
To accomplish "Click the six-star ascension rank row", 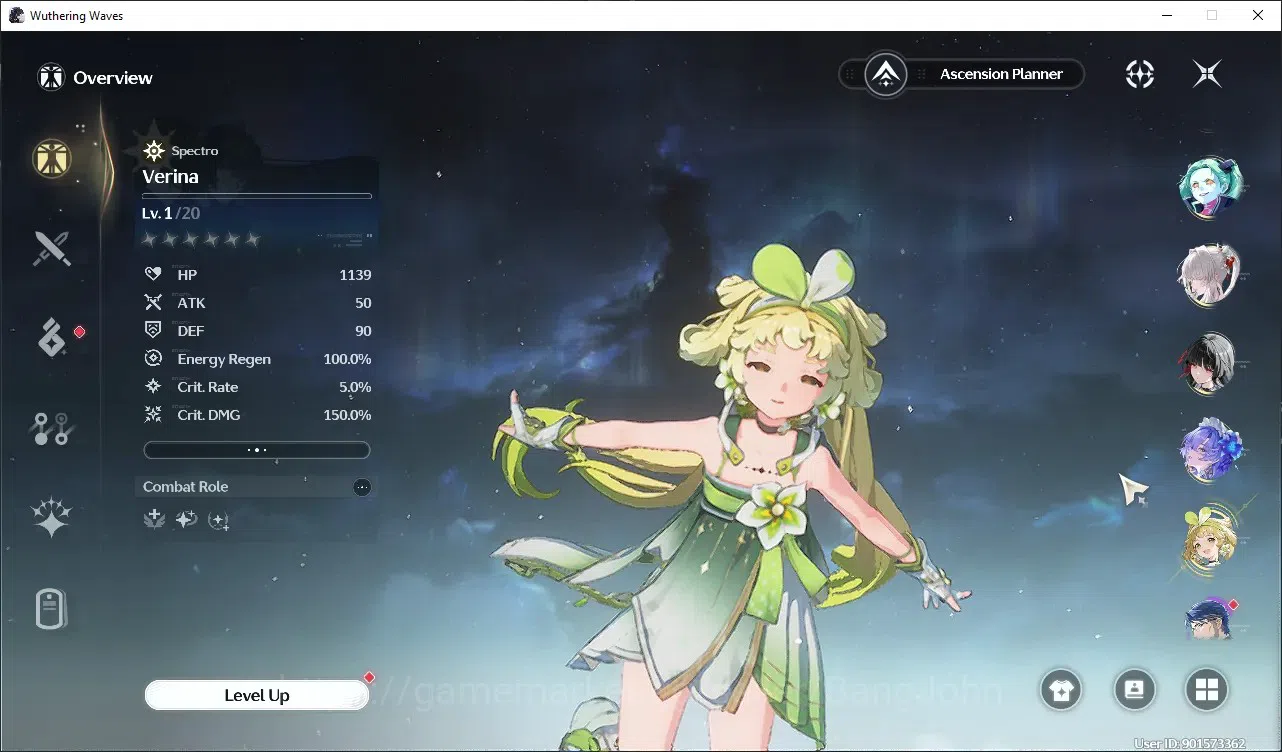I will click(x=201, y=239).
